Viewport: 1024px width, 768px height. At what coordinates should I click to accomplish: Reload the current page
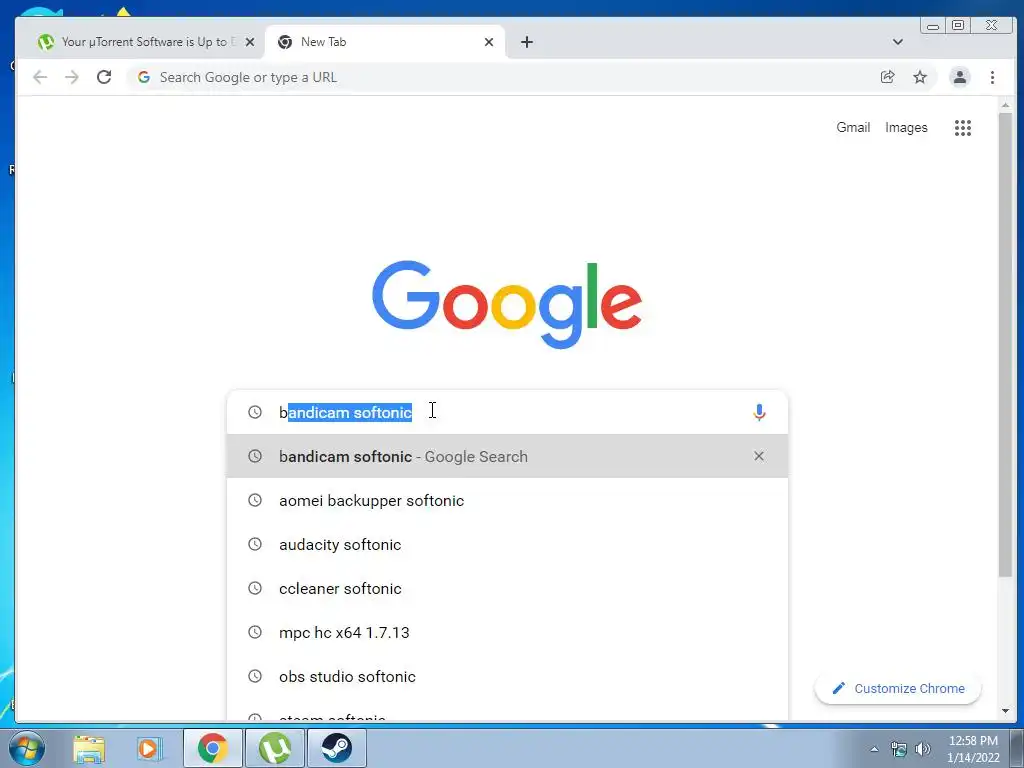pyautogui.click(x=104, y=77)
